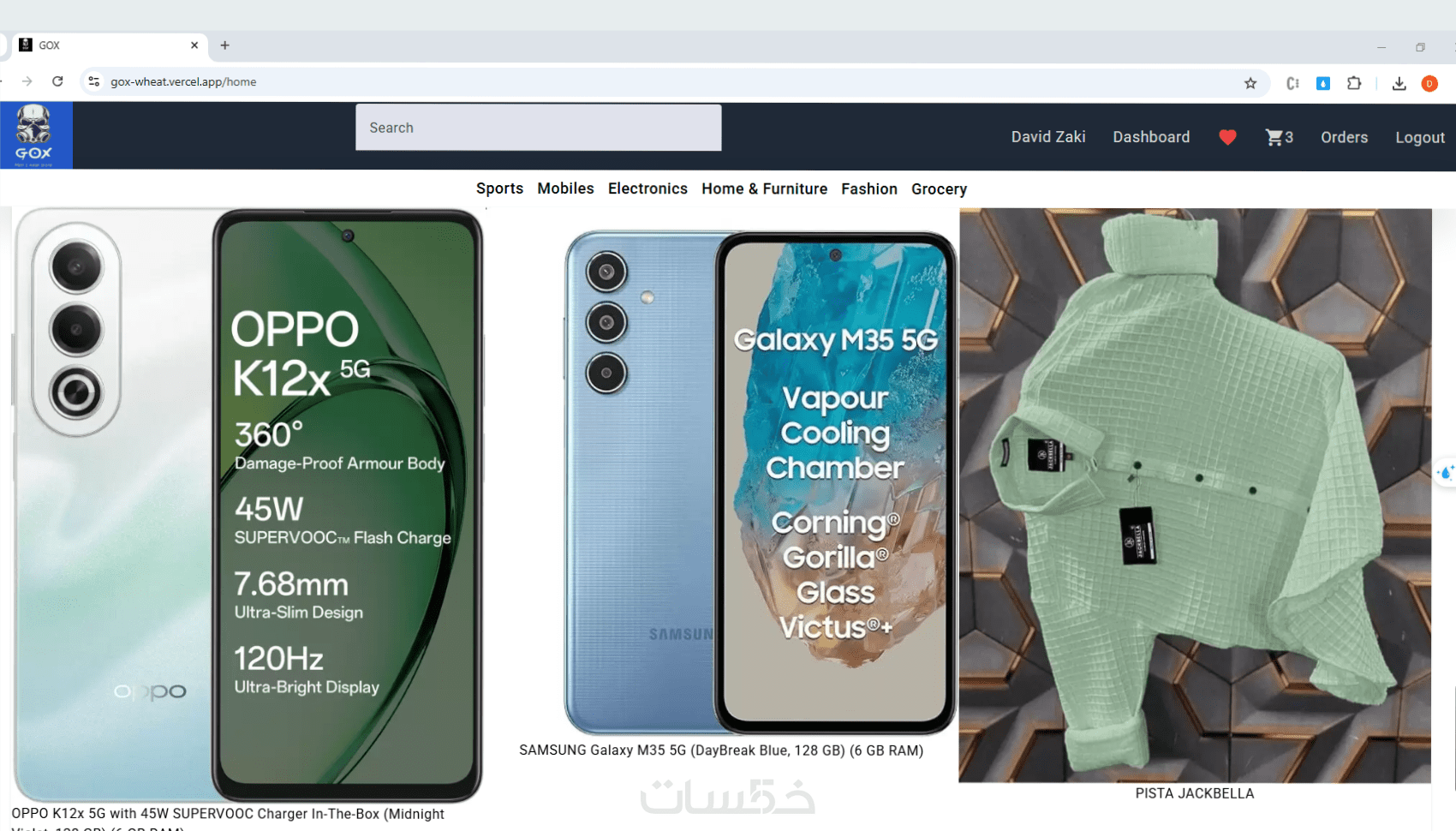Close the GOX browser tab

(x=194, y=45)
